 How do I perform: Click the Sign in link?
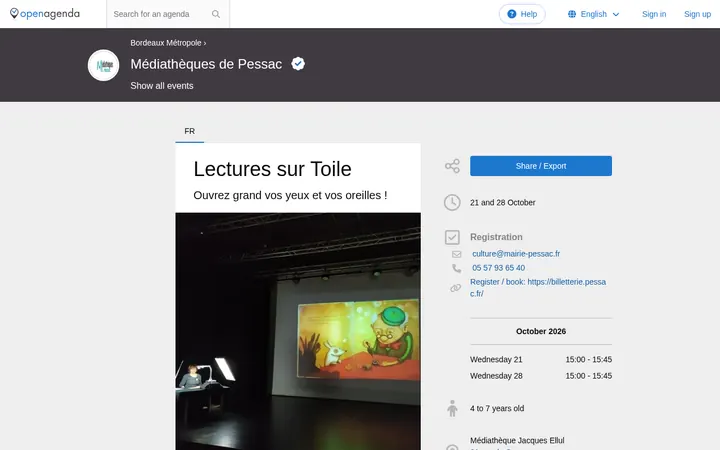point(654,14)
